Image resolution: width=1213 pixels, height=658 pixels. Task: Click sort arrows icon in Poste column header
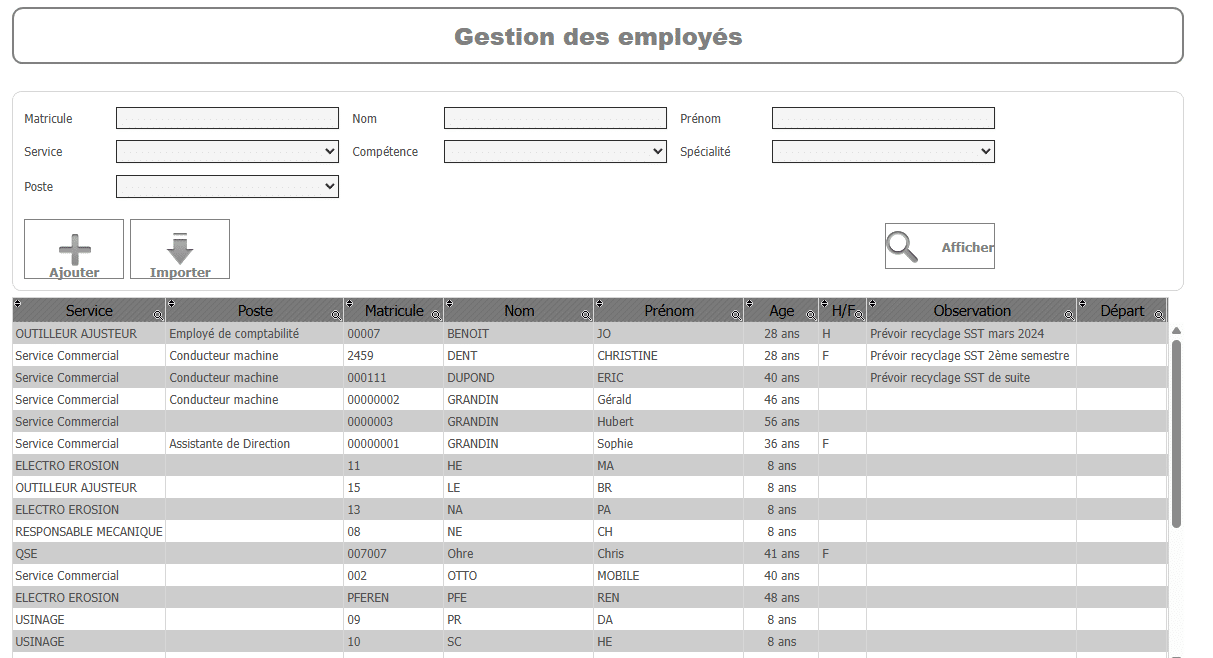click(171, 303)
